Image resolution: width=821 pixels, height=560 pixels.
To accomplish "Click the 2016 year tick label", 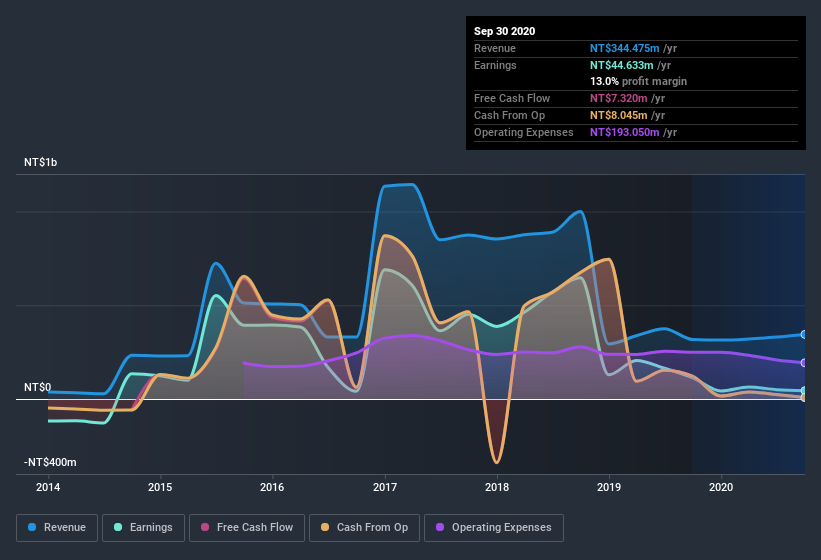I will [272, 488].
